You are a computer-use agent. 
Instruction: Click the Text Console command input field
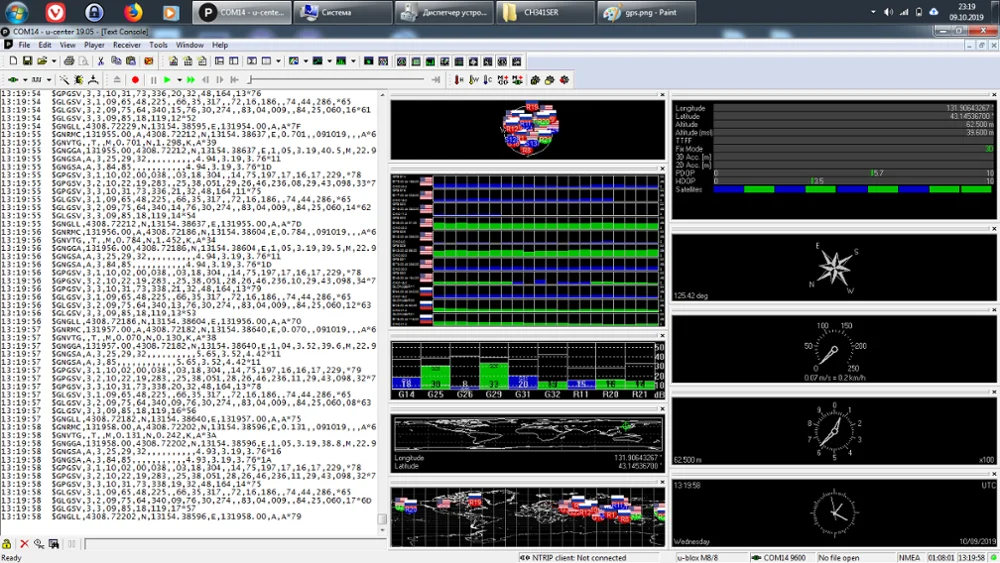pyautogui.click(x=235, y=544)
